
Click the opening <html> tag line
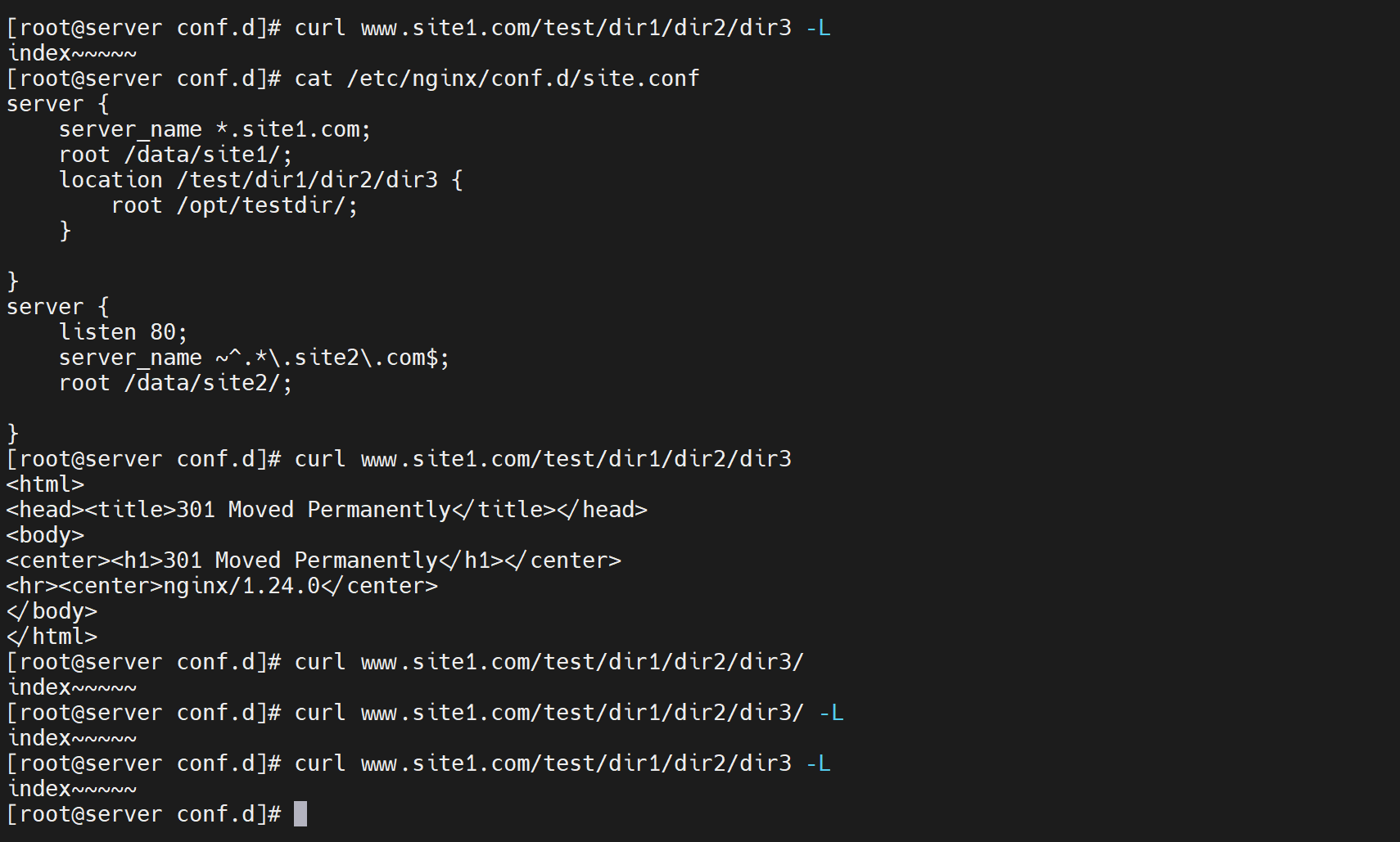coord(45,484)
